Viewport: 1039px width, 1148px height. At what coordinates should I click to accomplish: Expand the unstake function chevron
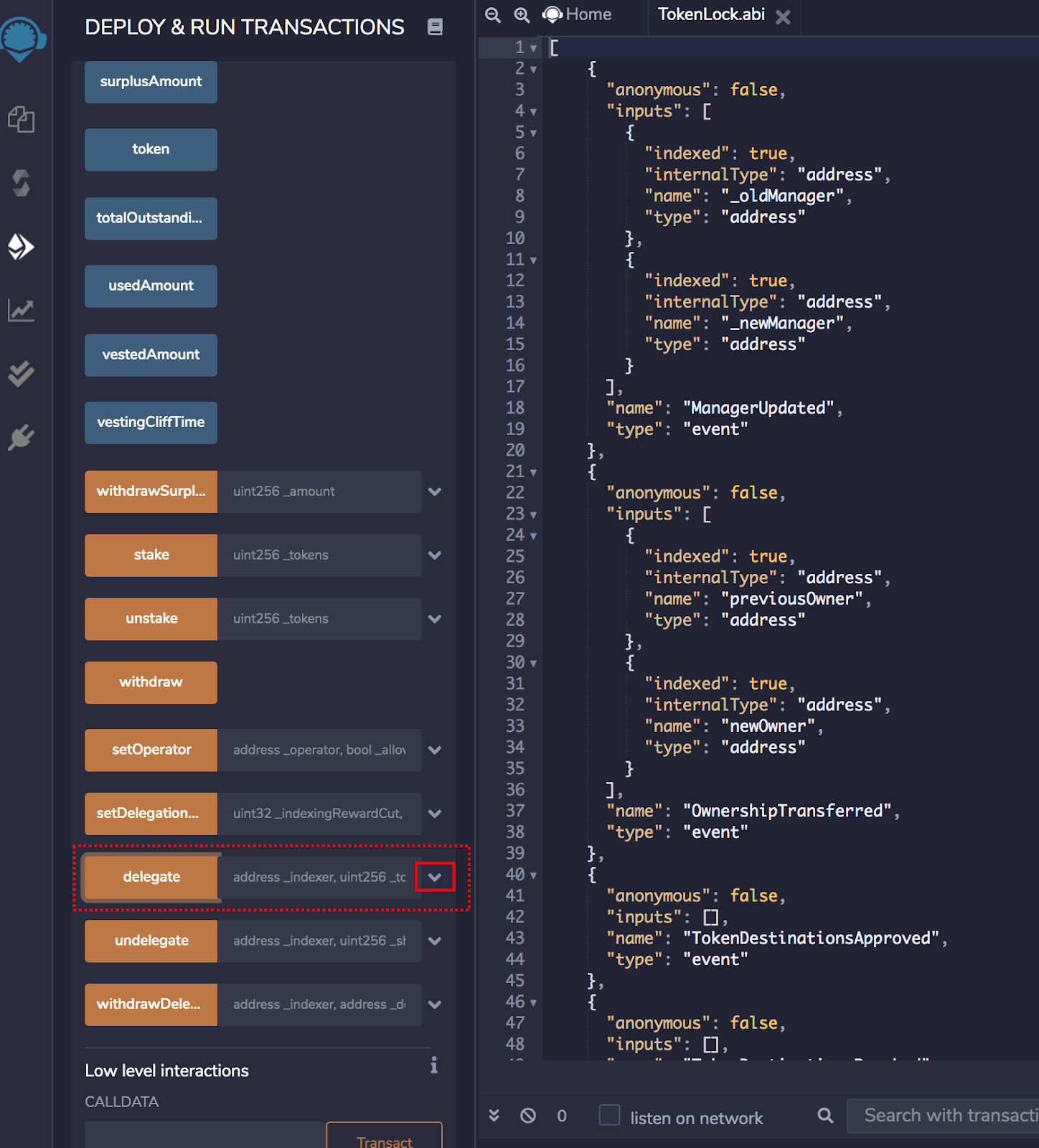click(x=435, y=619)
